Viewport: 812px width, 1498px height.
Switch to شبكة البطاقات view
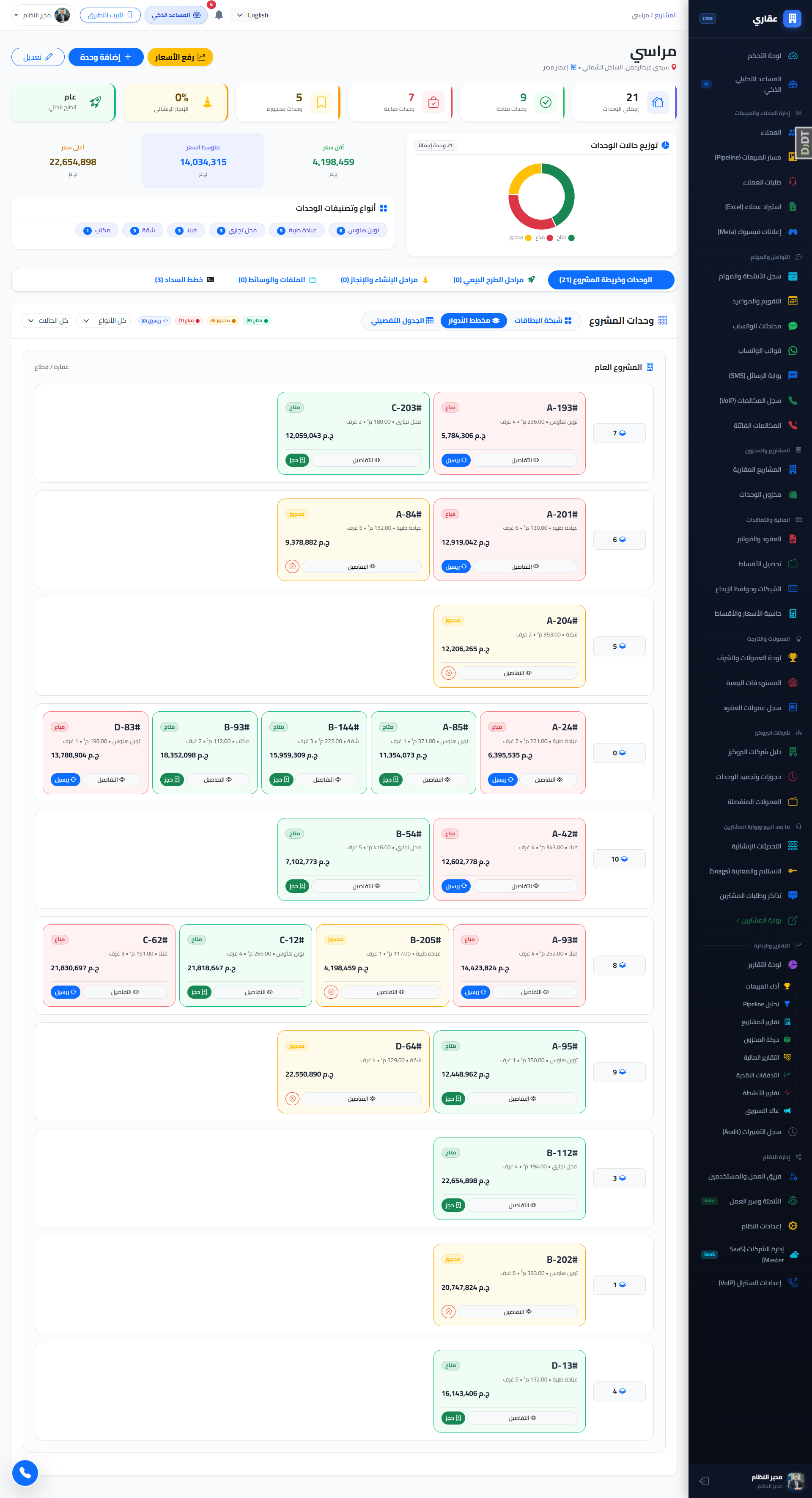[x=543, y=320]
